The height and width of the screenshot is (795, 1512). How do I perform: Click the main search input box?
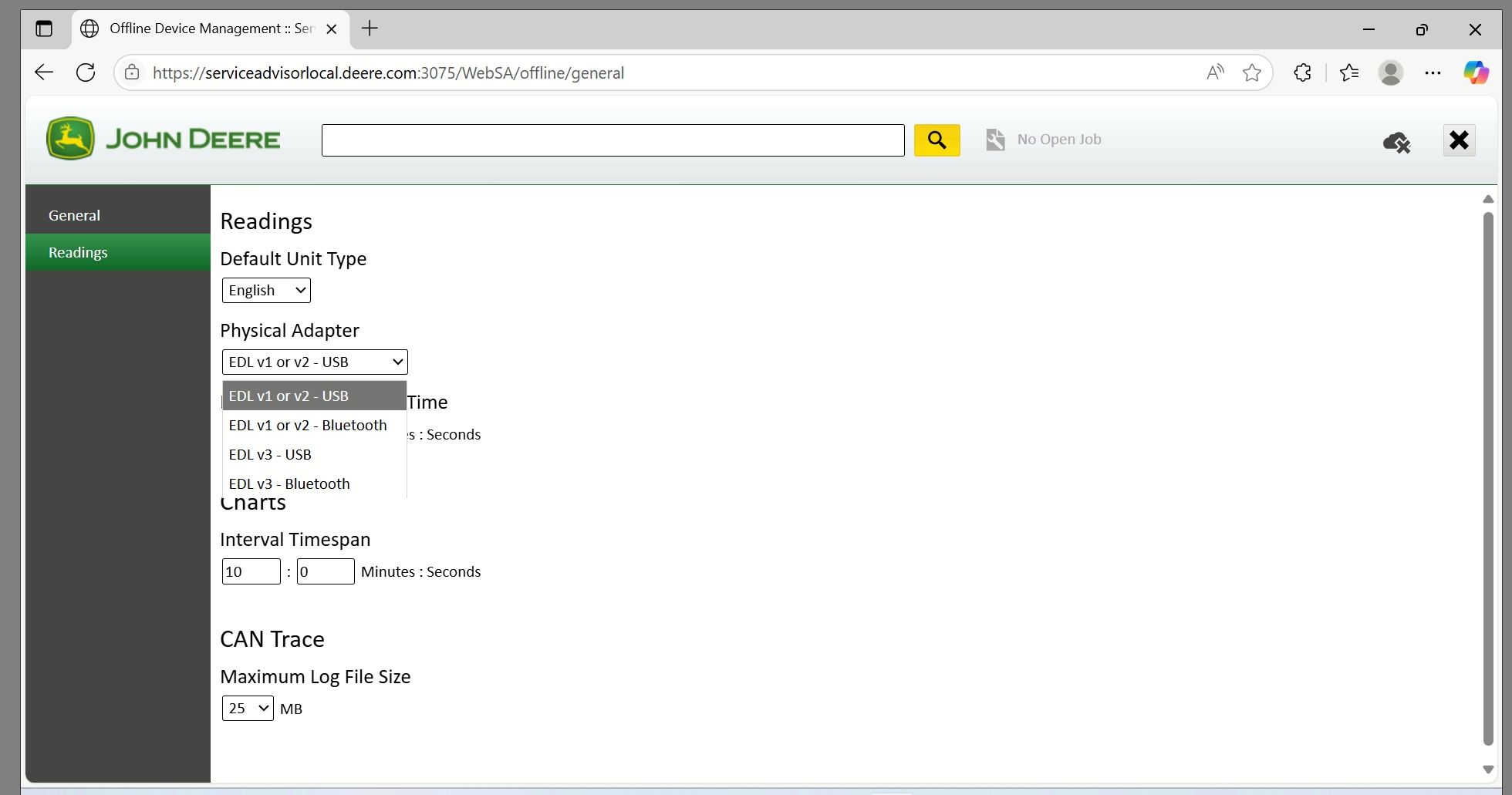(613, 140)
